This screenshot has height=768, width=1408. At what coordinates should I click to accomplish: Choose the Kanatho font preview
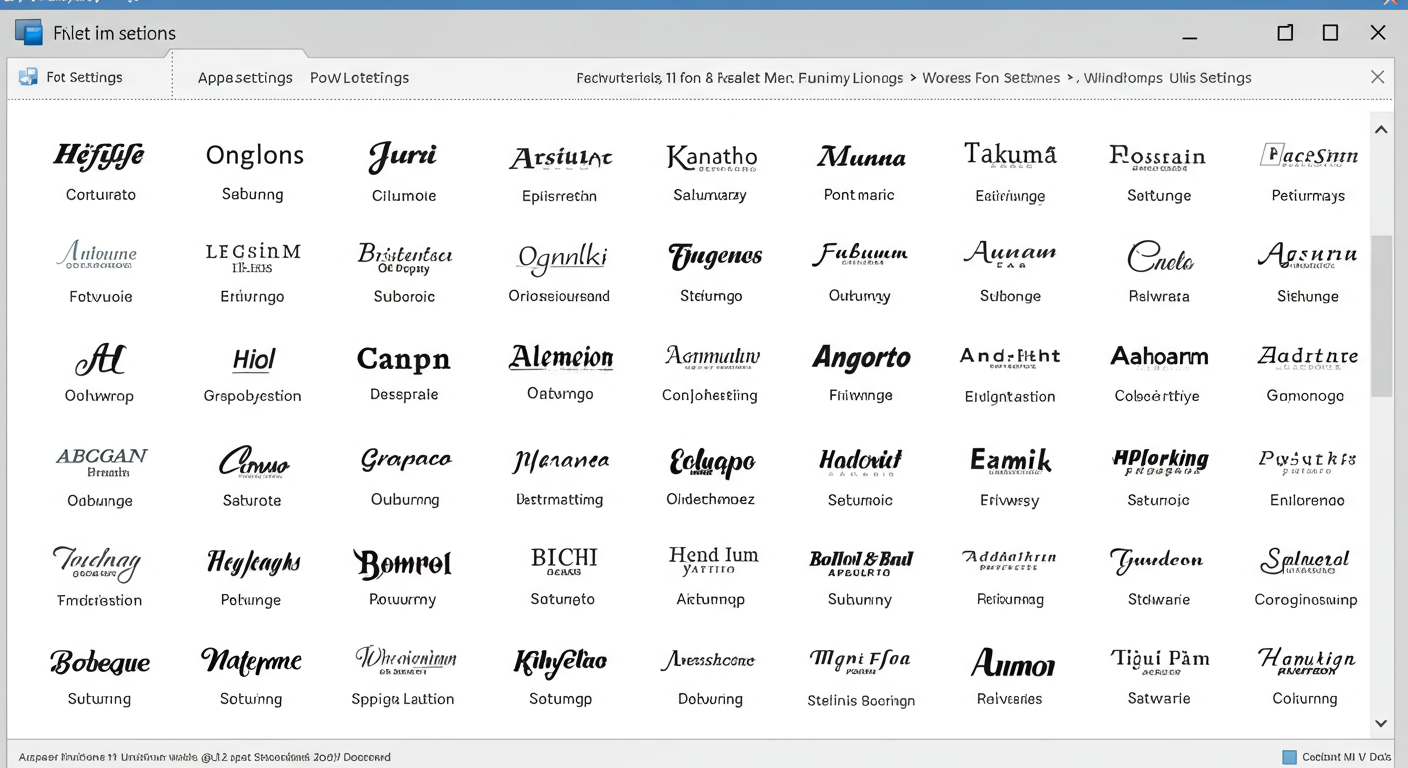click(711, 157)
